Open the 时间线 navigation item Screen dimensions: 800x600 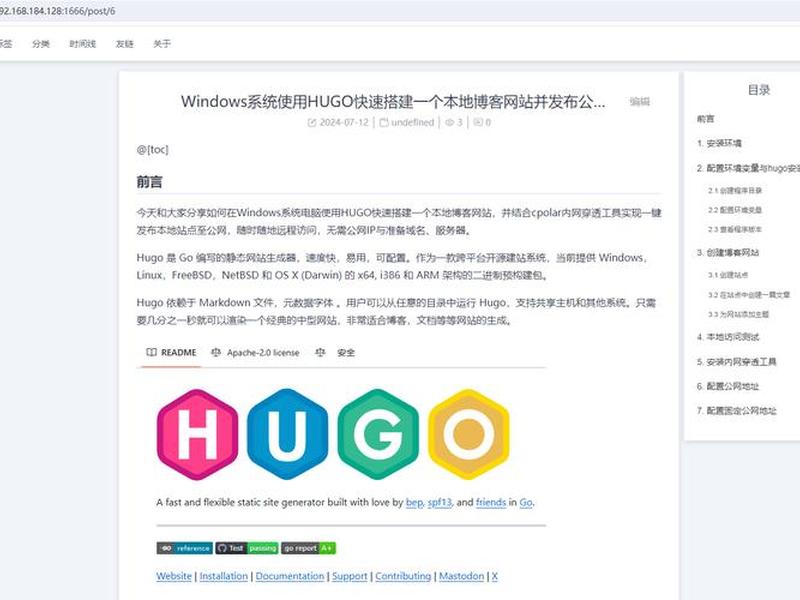pyautogui.click(x=83, y=44)
